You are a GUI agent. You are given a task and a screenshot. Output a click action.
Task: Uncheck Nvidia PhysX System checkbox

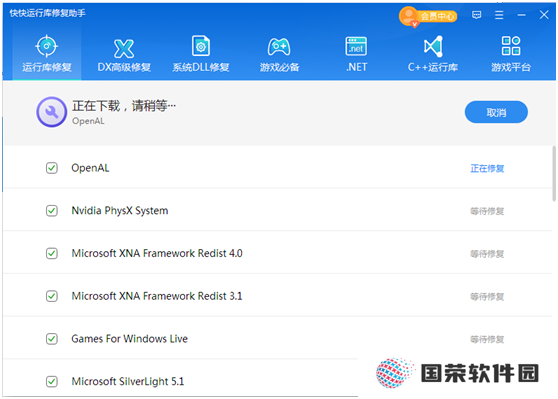point(52,211)
